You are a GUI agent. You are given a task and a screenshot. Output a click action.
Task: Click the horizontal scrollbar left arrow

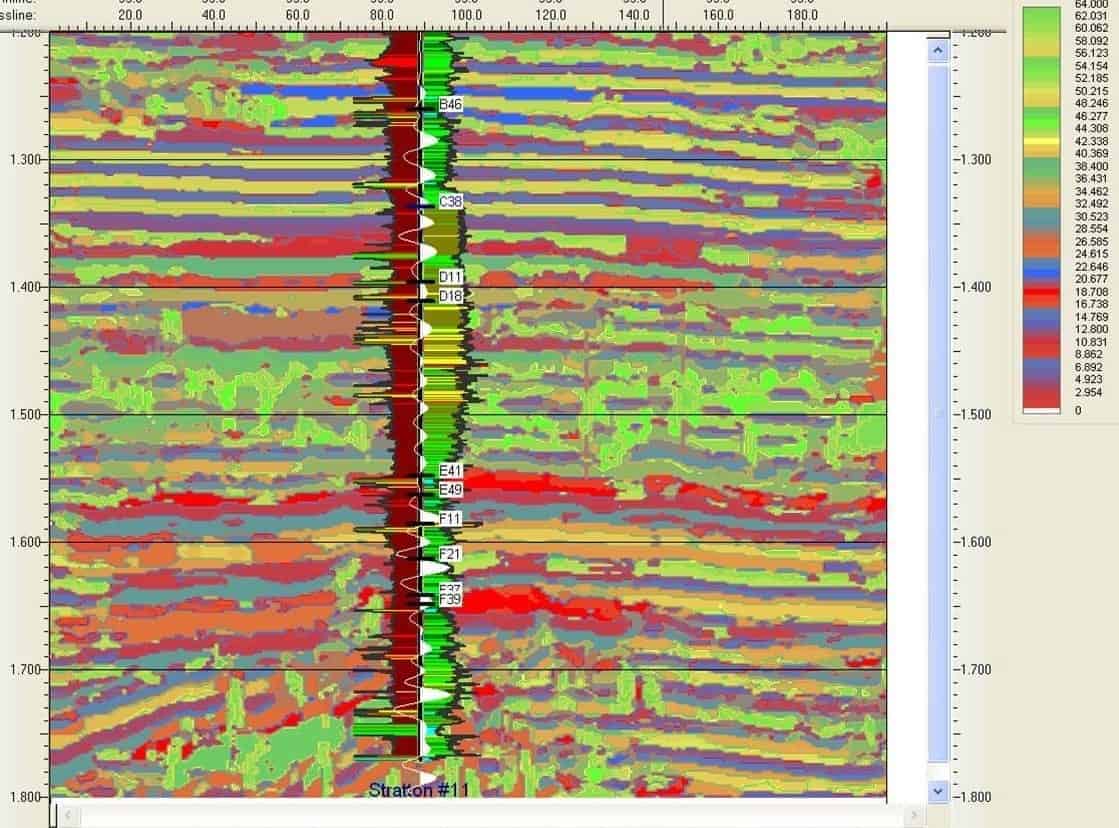[68, 814]
